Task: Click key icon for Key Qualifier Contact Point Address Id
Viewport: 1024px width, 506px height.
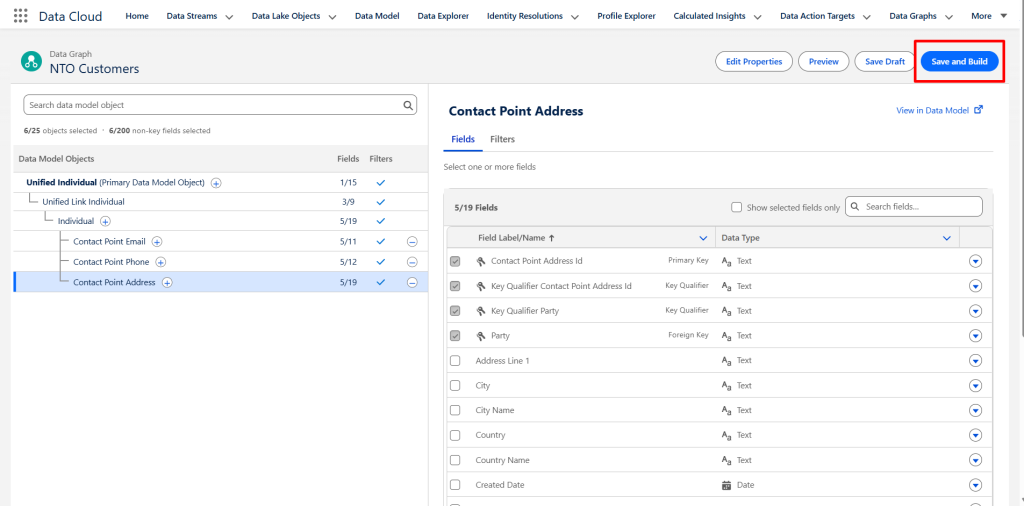Action: (481, 286)
